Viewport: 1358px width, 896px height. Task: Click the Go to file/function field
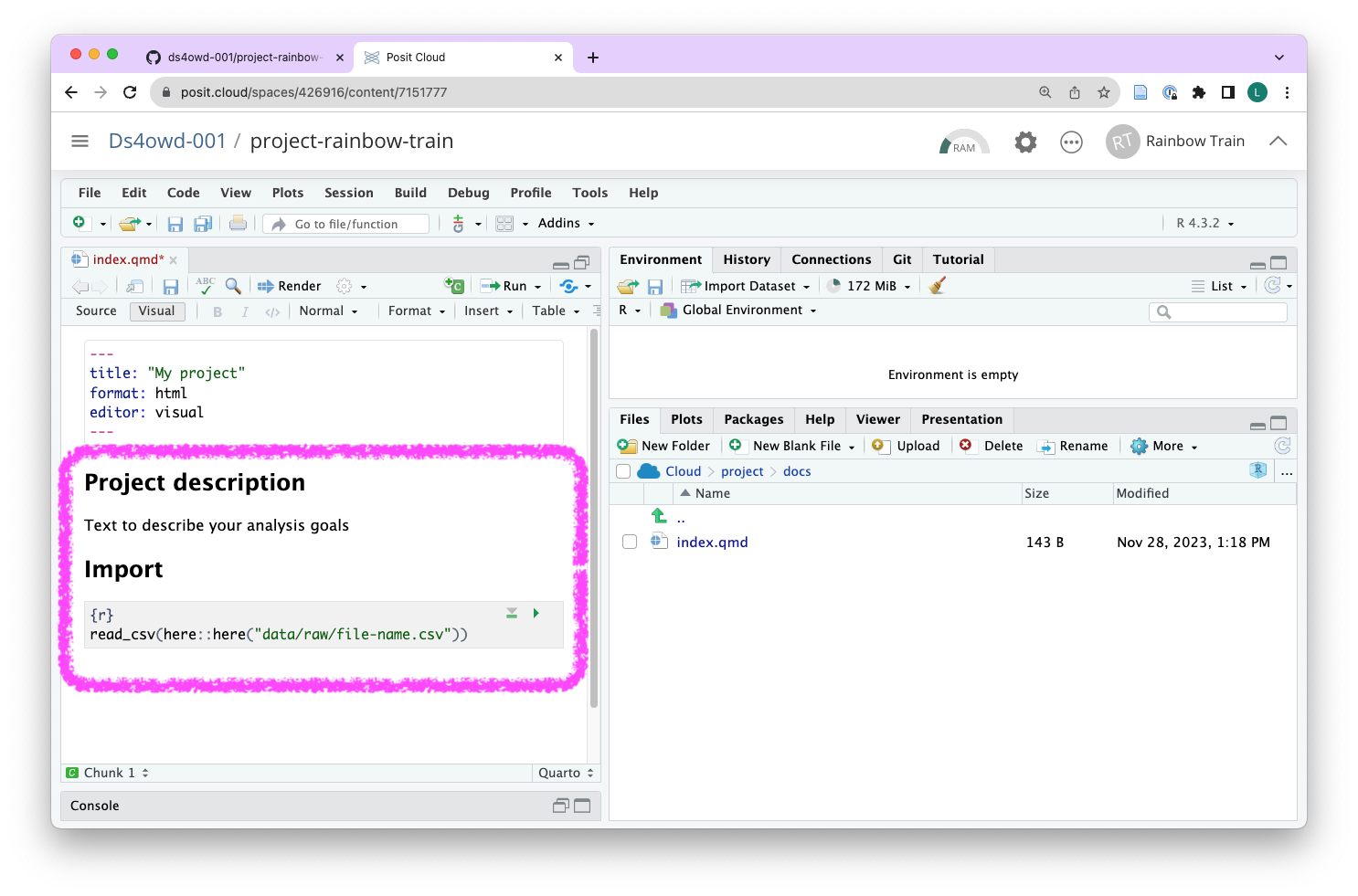346,224
